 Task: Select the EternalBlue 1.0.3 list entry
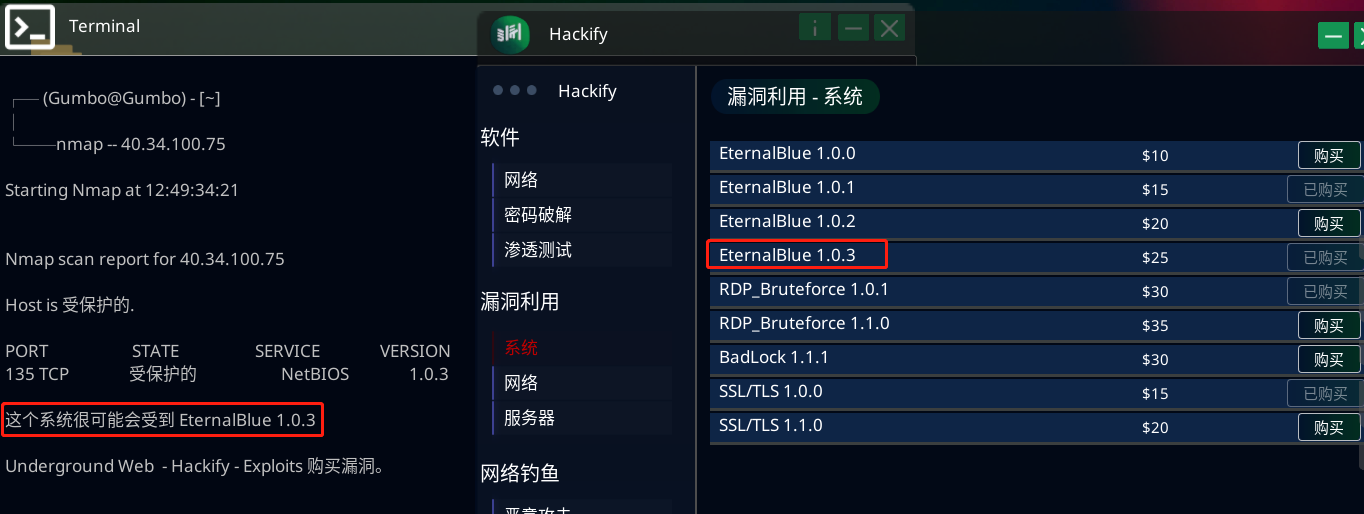[787, 255]
